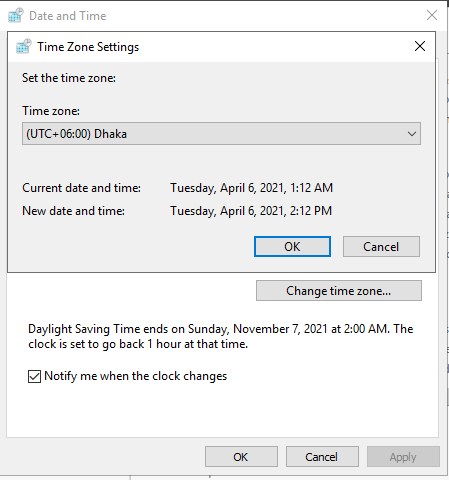449x480 pixels.
Task: Click the Date and Time title text
Action: click(68, 16)
